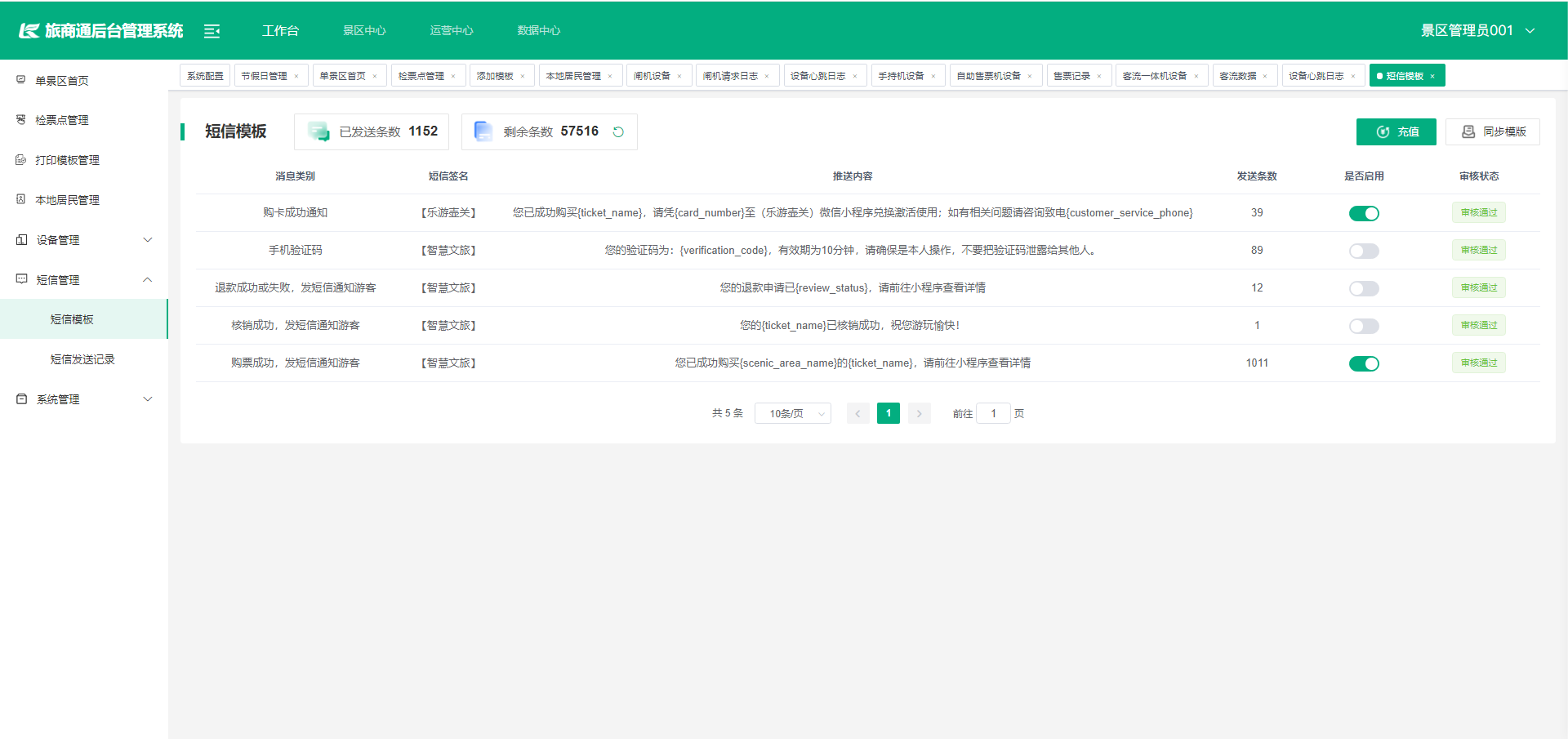
Task: Open the 运营中心 top menu
Action: pos(452,30)
